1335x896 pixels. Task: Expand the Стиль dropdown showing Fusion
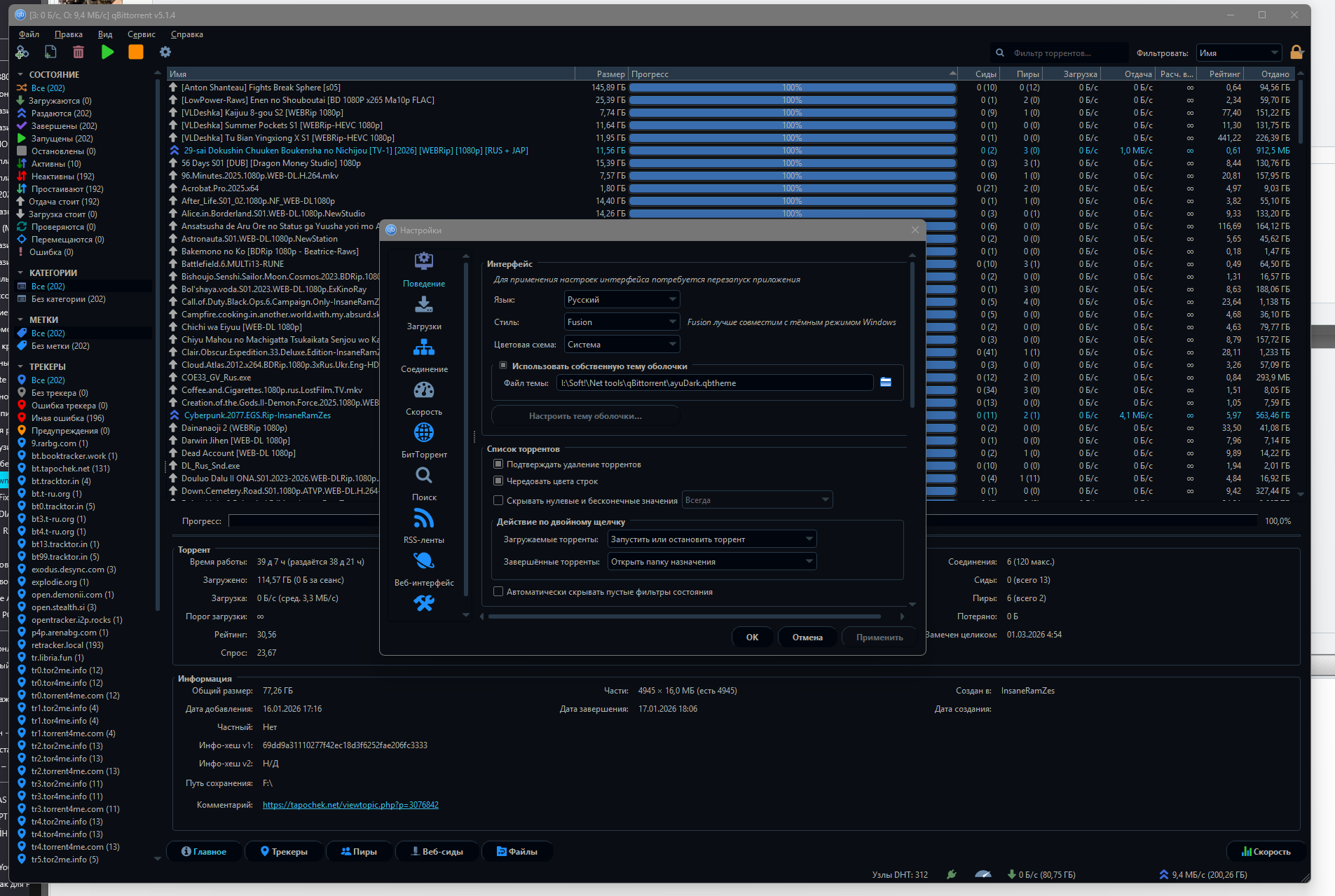(622, 322)
